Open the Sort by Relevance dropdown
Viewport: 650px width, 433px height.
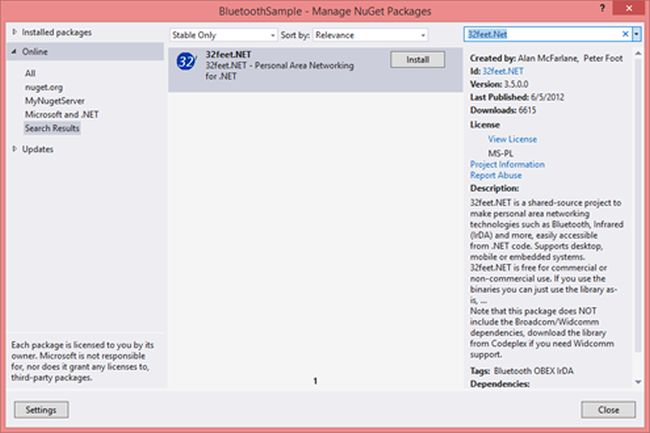coord(370,35)
